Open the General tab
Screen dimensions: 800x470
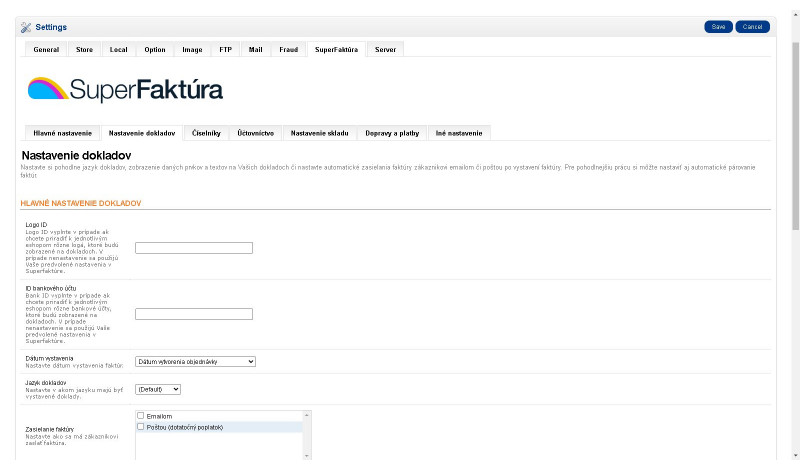[x=46, y=50]
